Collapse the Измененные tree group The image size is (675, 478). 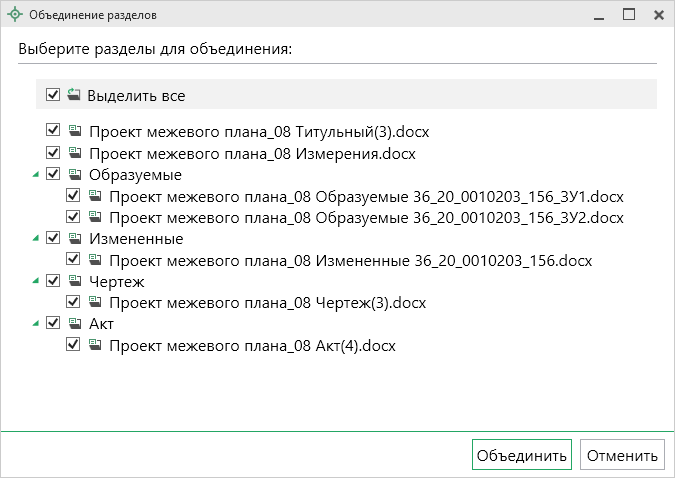click(x=36, y=240)
